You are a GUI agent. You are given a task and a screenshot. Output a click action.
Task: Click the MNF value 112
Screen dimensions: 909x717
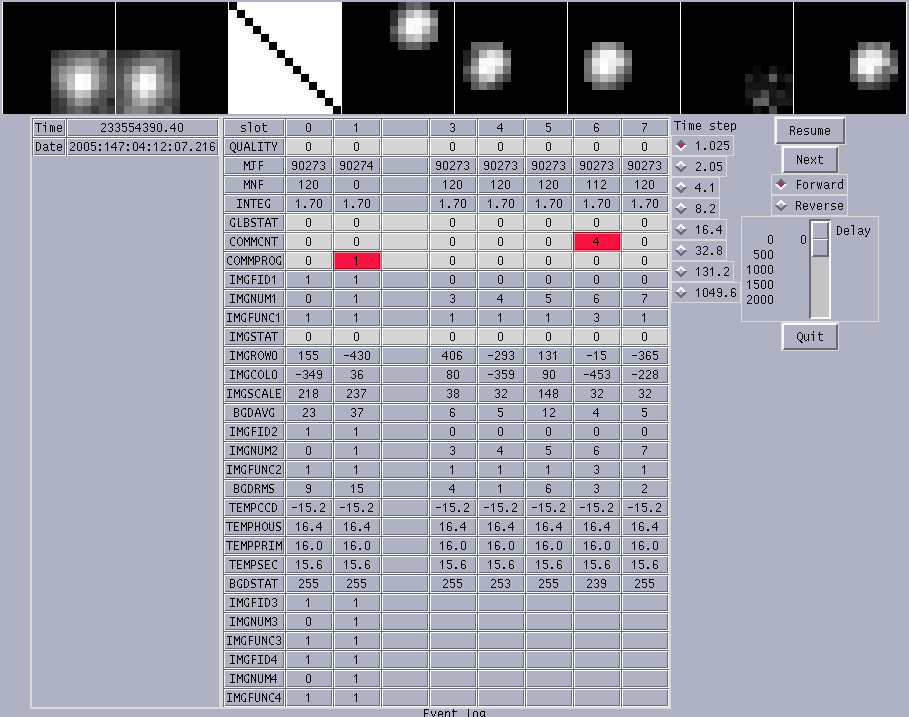tap(597, 185)
